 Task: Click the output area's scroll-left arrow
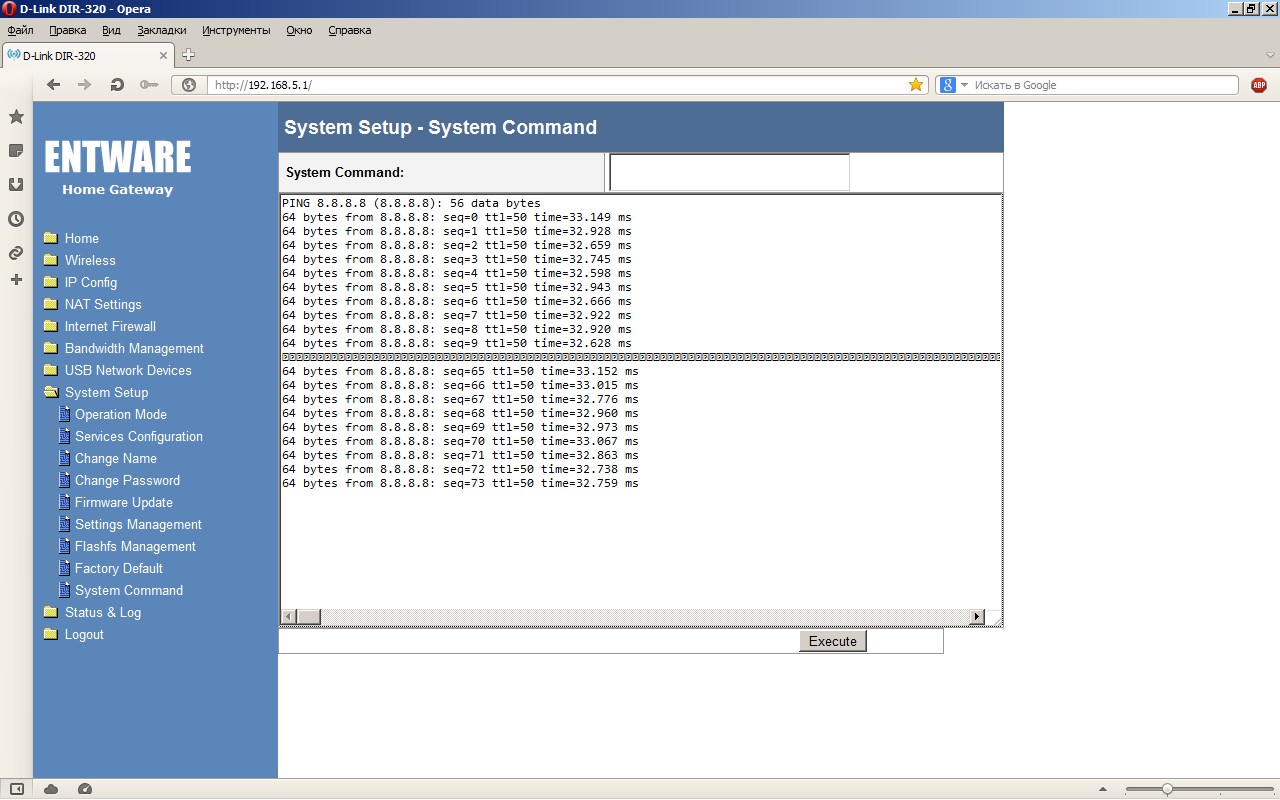click(289, 617)
